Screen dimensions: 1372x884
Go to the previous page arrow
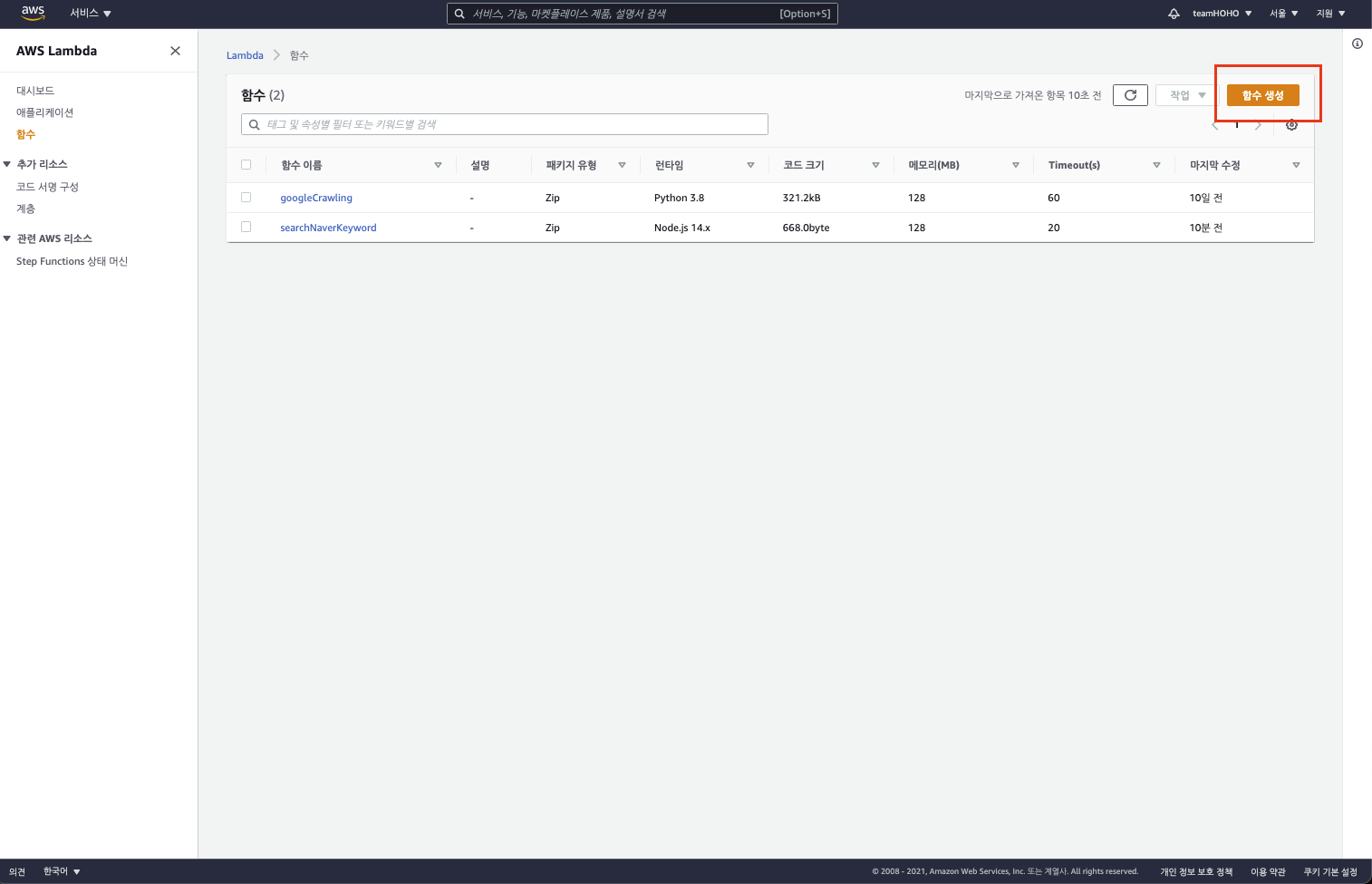point(1215,125)
